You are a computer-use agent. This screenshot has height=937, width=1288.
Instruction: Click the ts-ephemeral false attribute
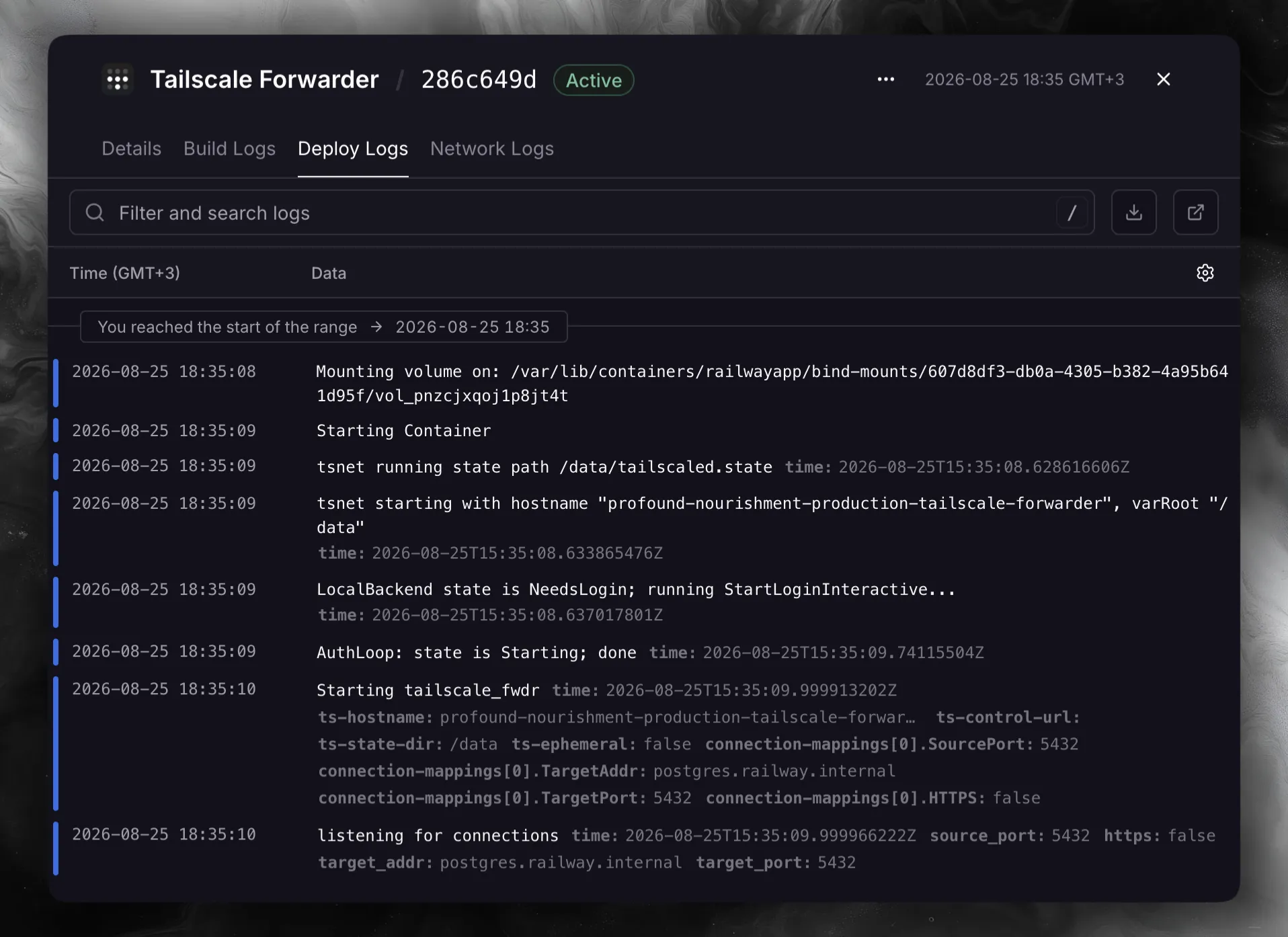point(602,744)
